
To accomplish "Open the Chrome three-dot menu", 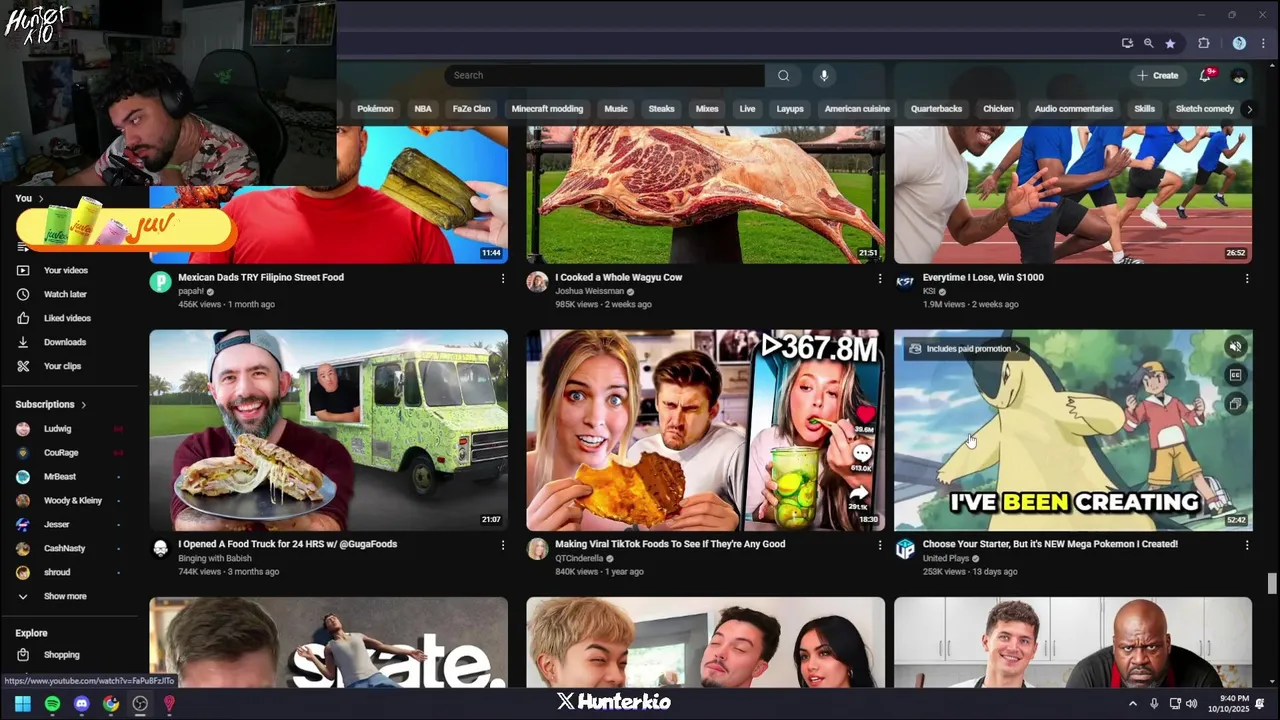I will 1264,43.
